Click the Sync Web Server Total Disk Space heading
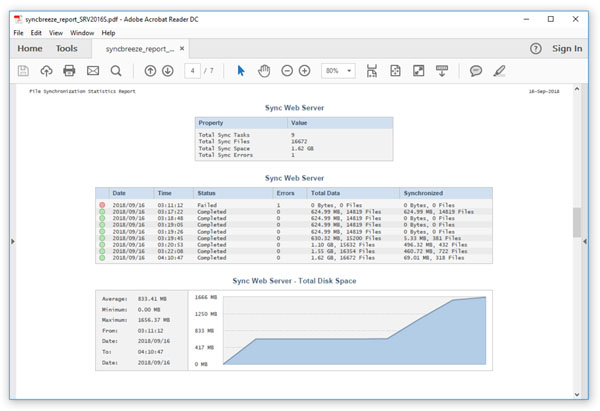 coord(294,281)
